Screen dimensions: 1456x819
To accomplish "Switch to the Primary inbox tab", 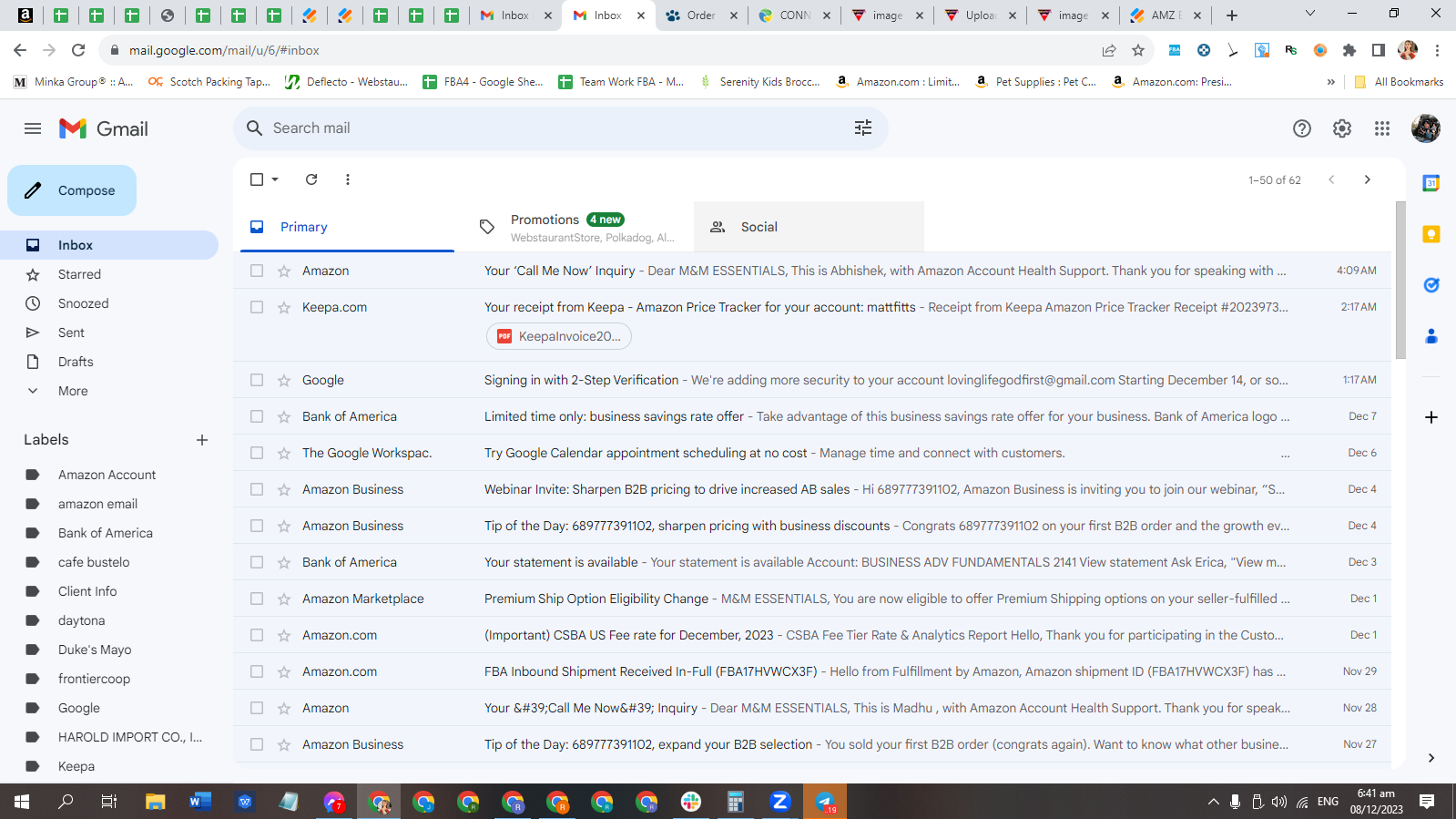I will 347,227.
